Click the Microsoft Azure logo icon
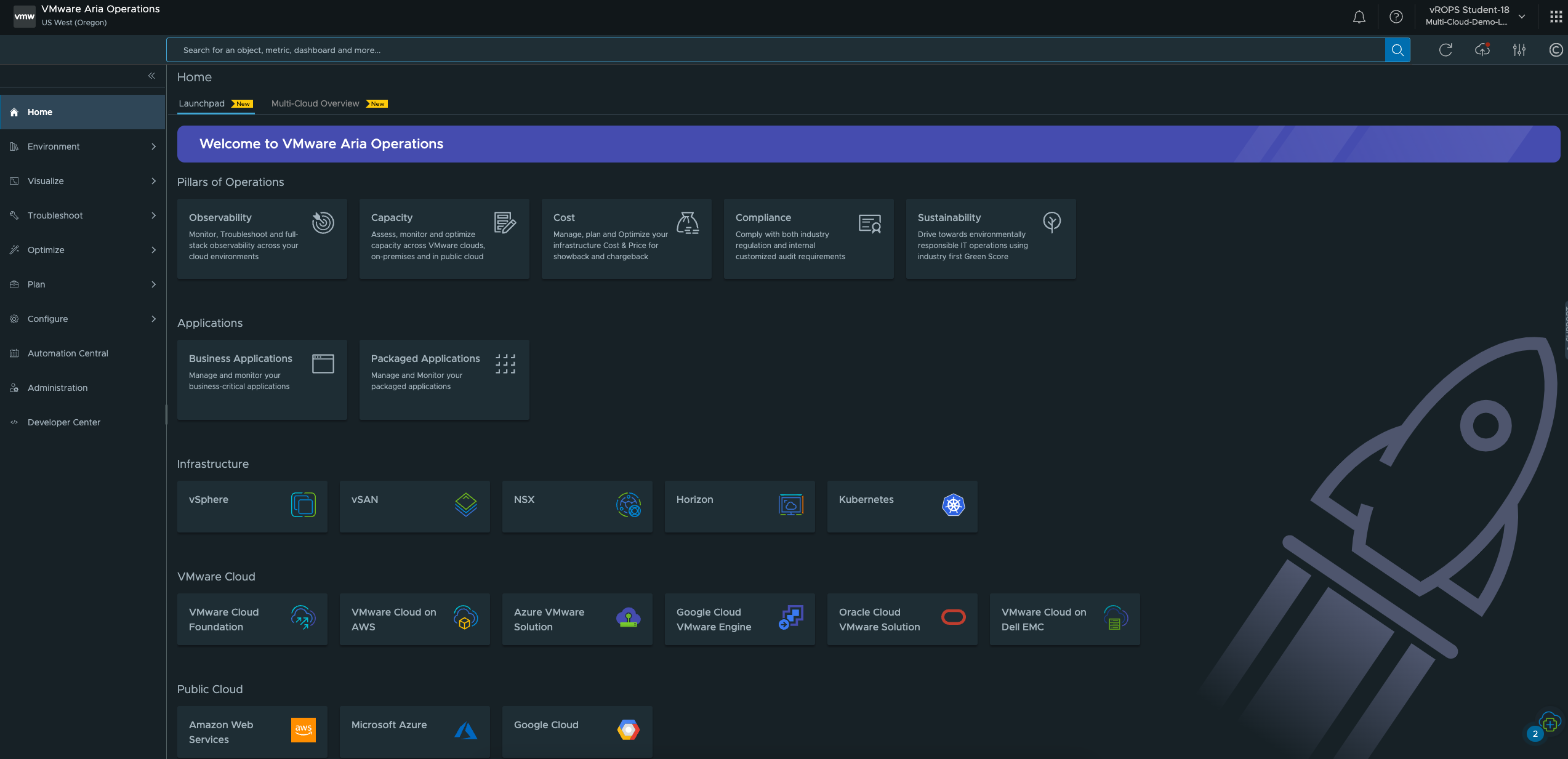1568x759 pixels. coord(465,730)
